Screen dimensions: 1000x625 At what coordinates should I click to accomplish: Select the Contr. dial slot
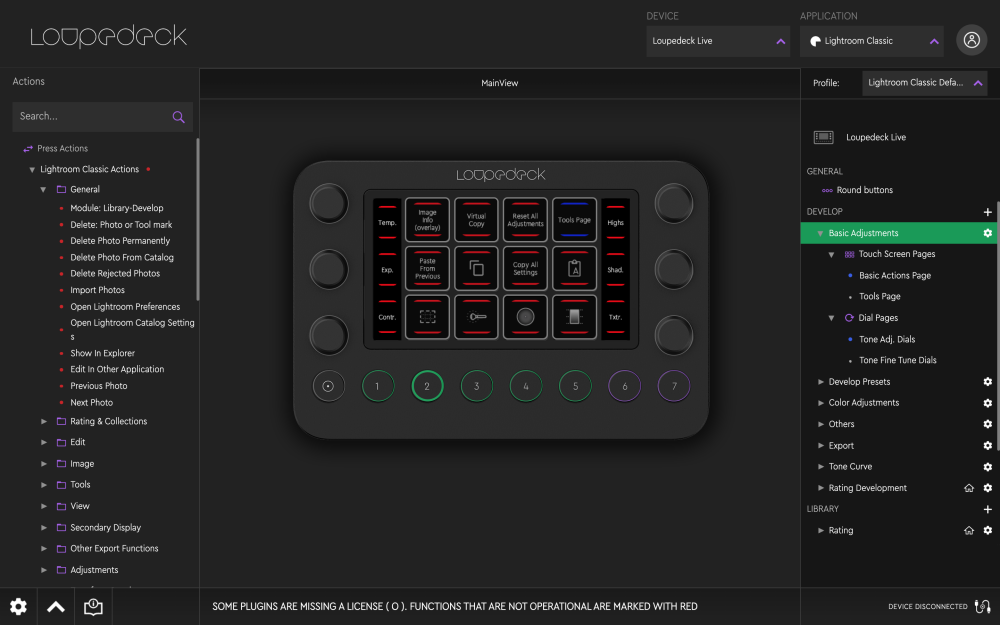tap(387, 317)
